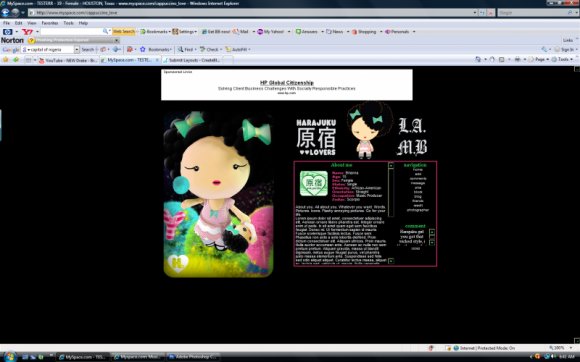Click the Google toolbar Sign In button
This screenshot has height=362, width=580.
[564, 50]
